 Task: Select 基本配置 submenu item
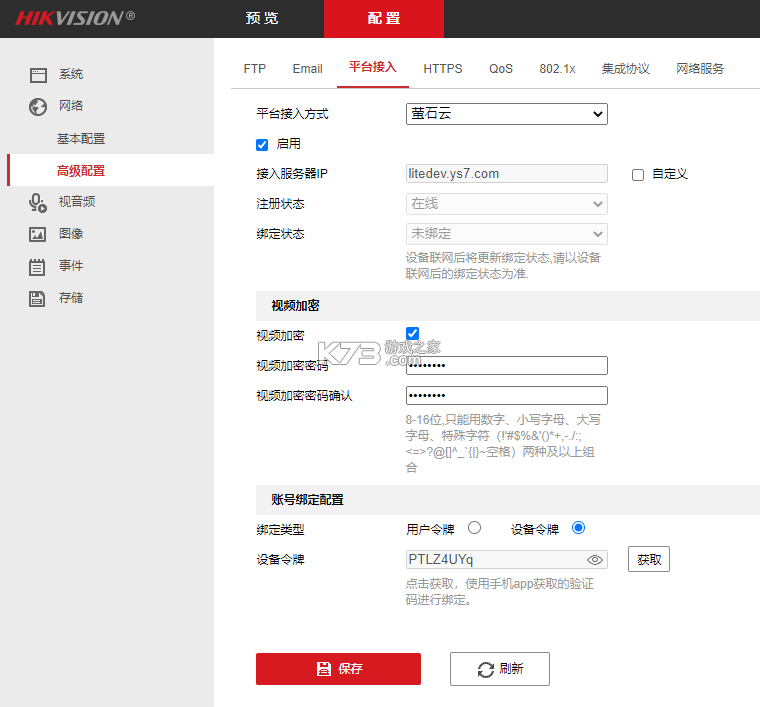point(81,139)
